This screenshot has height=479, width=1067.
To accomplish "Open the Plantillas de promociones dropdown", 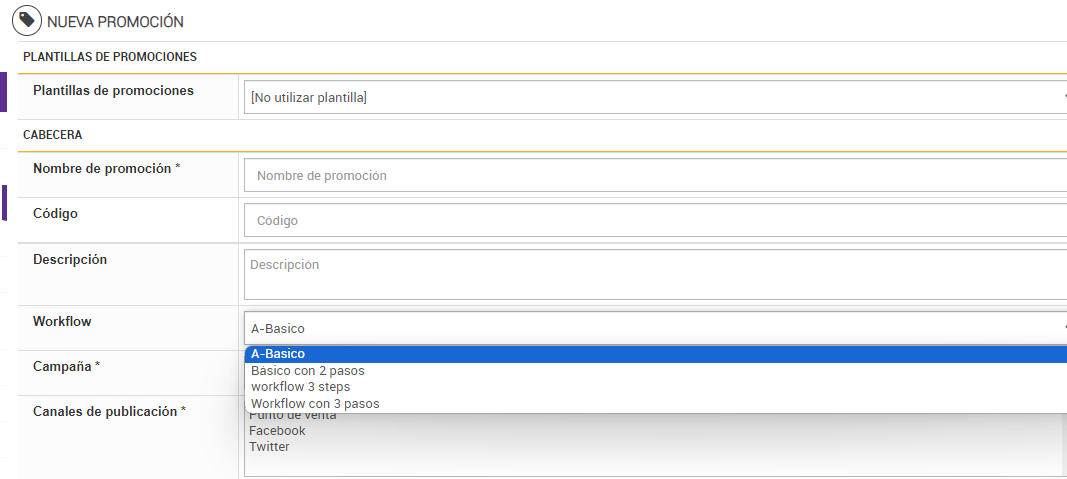I will click(x=655, y=97).
